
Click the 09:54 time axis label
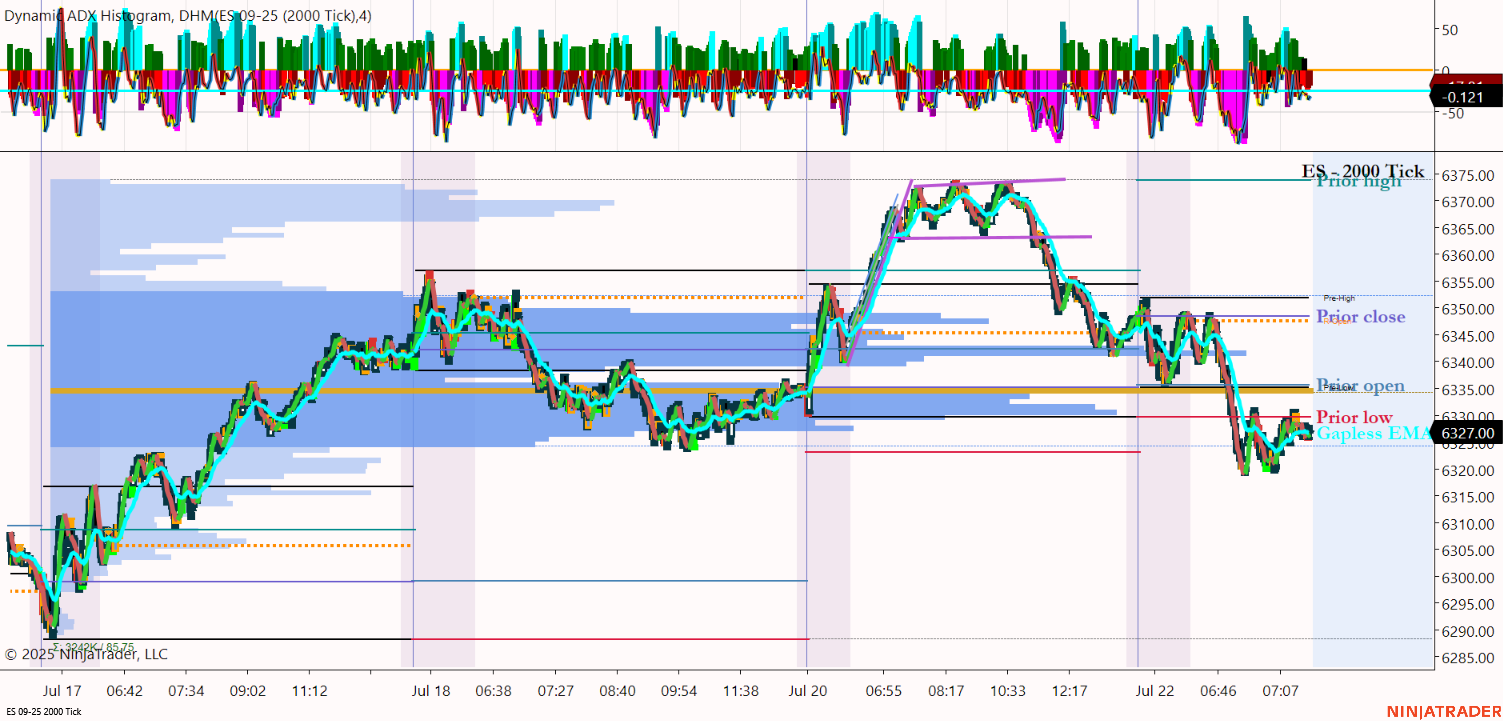[x=680, y=691]
